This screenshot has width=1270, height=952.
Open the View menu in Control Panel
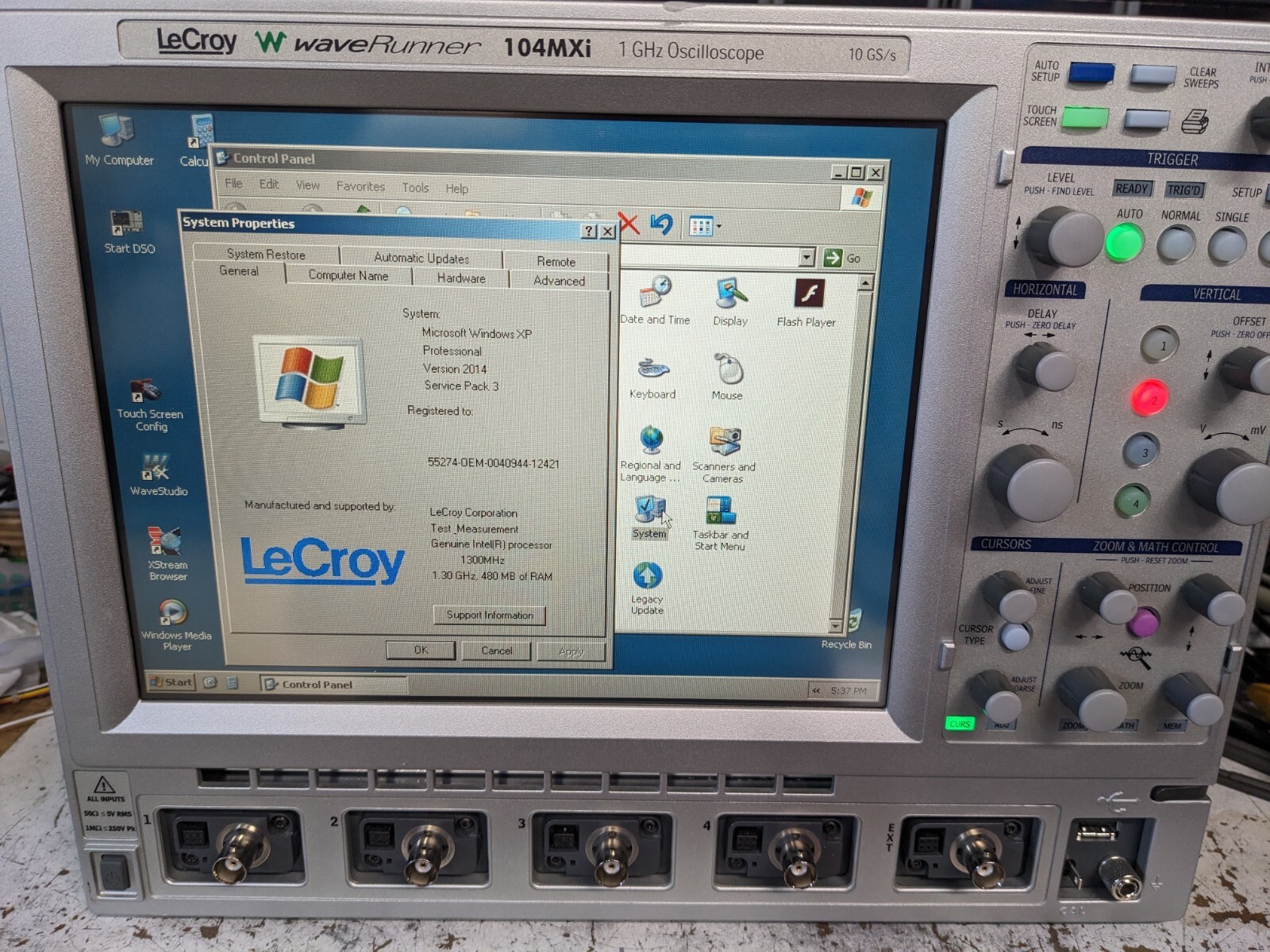(308, 186)
